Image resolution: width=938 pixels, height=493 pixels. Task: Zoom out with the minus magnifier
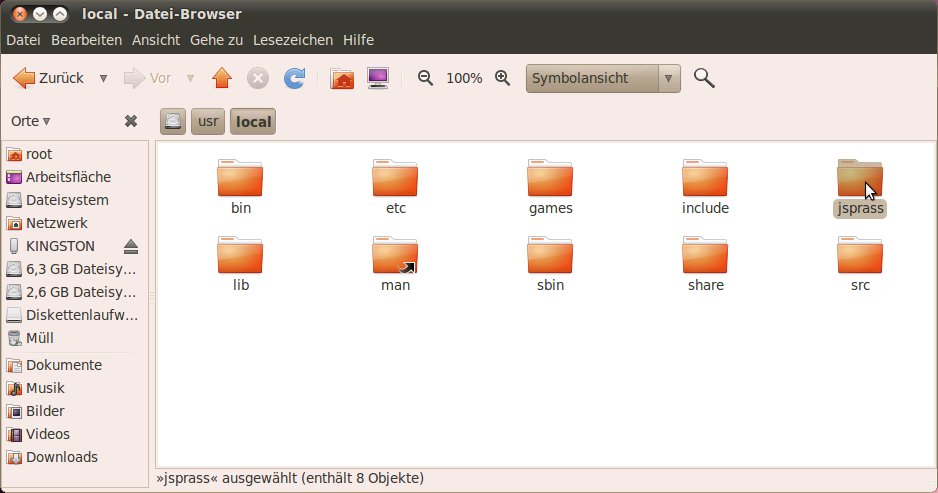(x=425, y=78)
